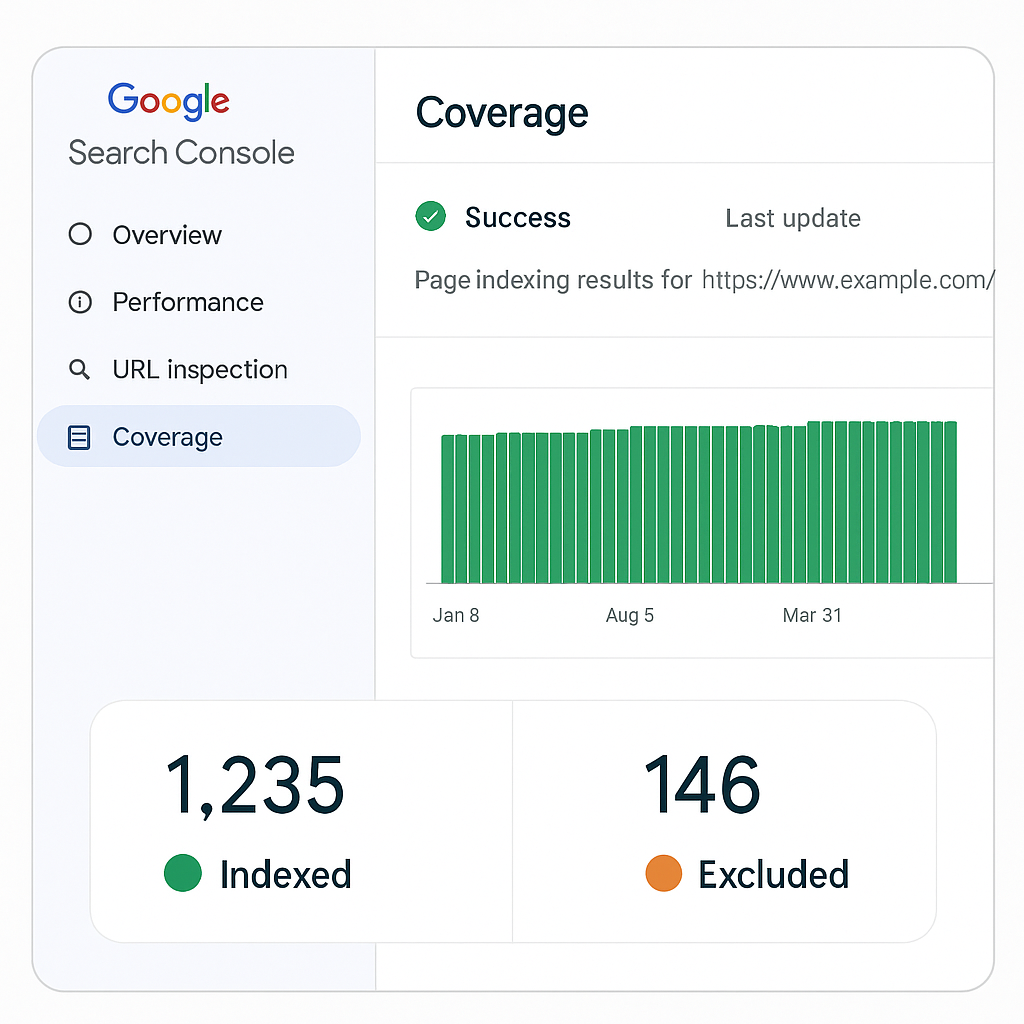The height and width of the screenshot is (1024, 1024).
Task: Click the green Success checkmark icon
Action: (430, 216)
